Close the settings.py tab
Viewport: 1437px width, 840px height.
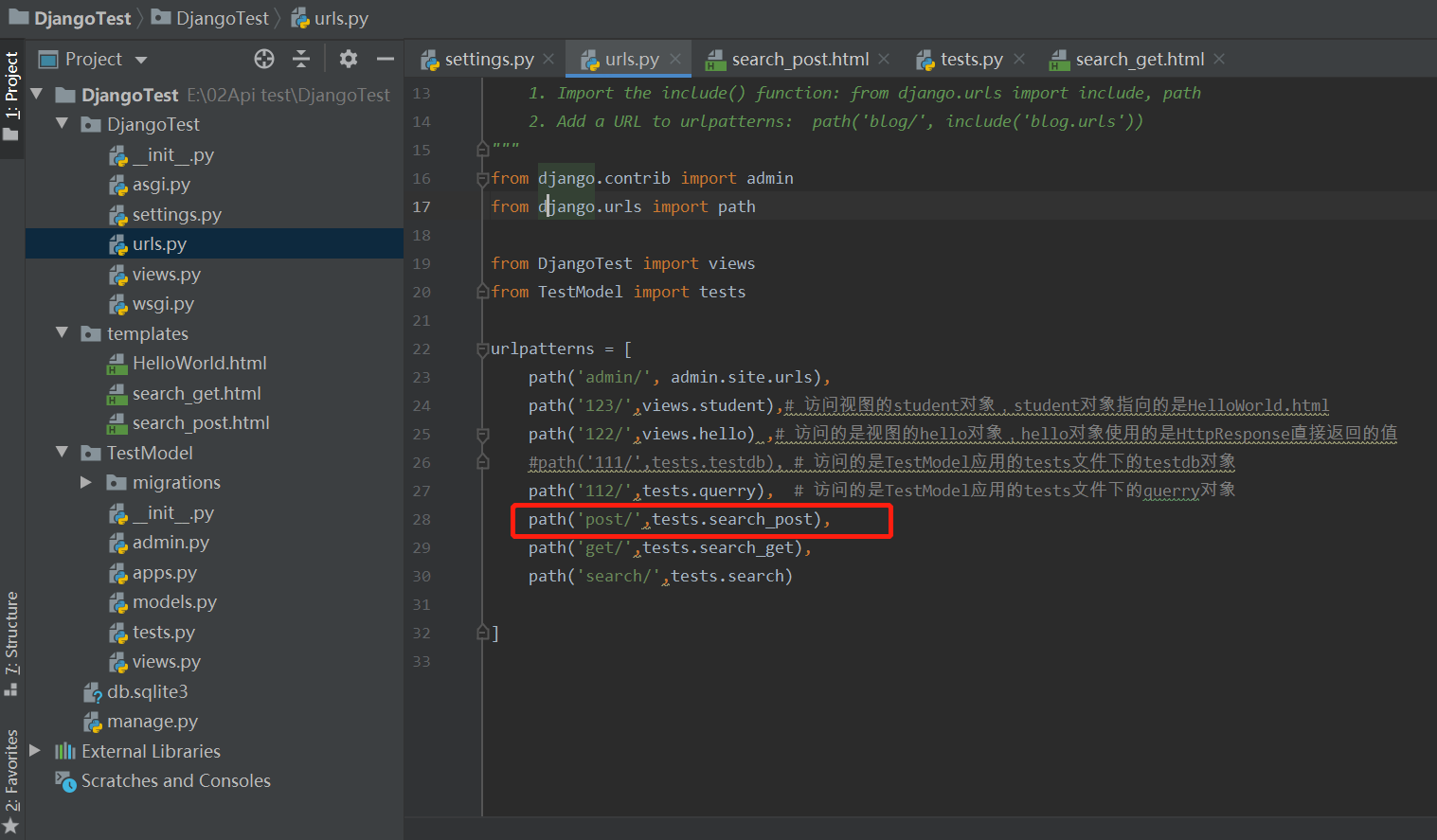(x=548, y=59)
